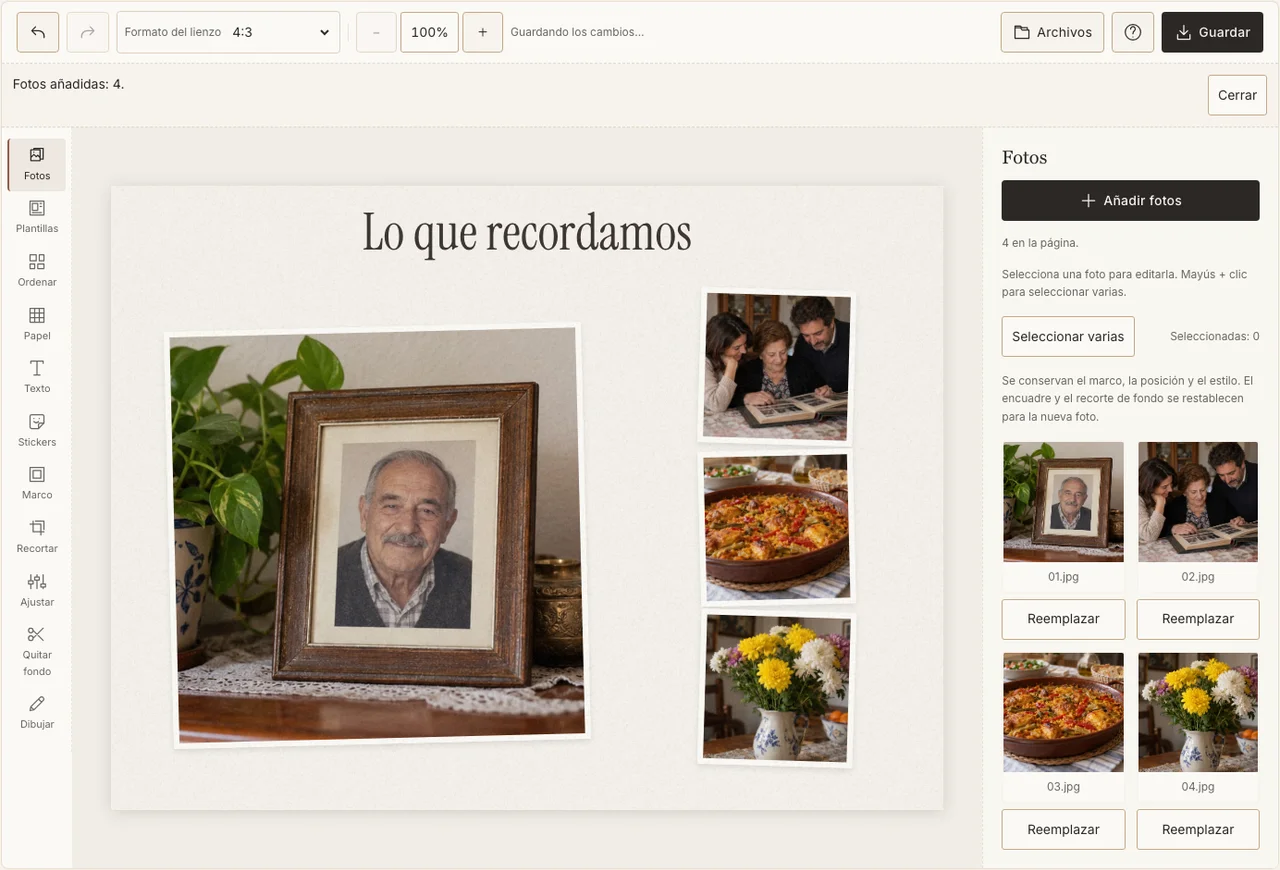Select the 01.jpg thumbnail in panel
The image size is (1280, 870).
point(1063,502)
